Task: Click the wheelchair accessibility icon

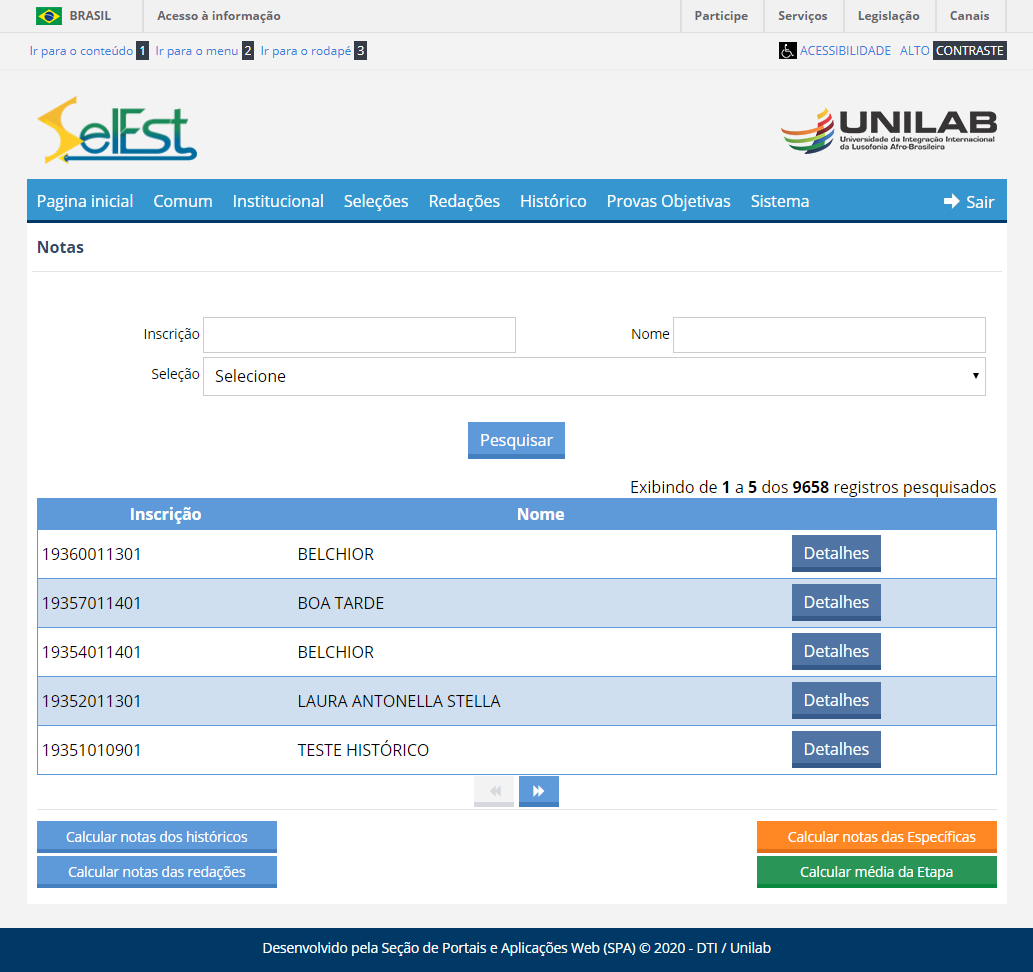Action: click(787, 50)
